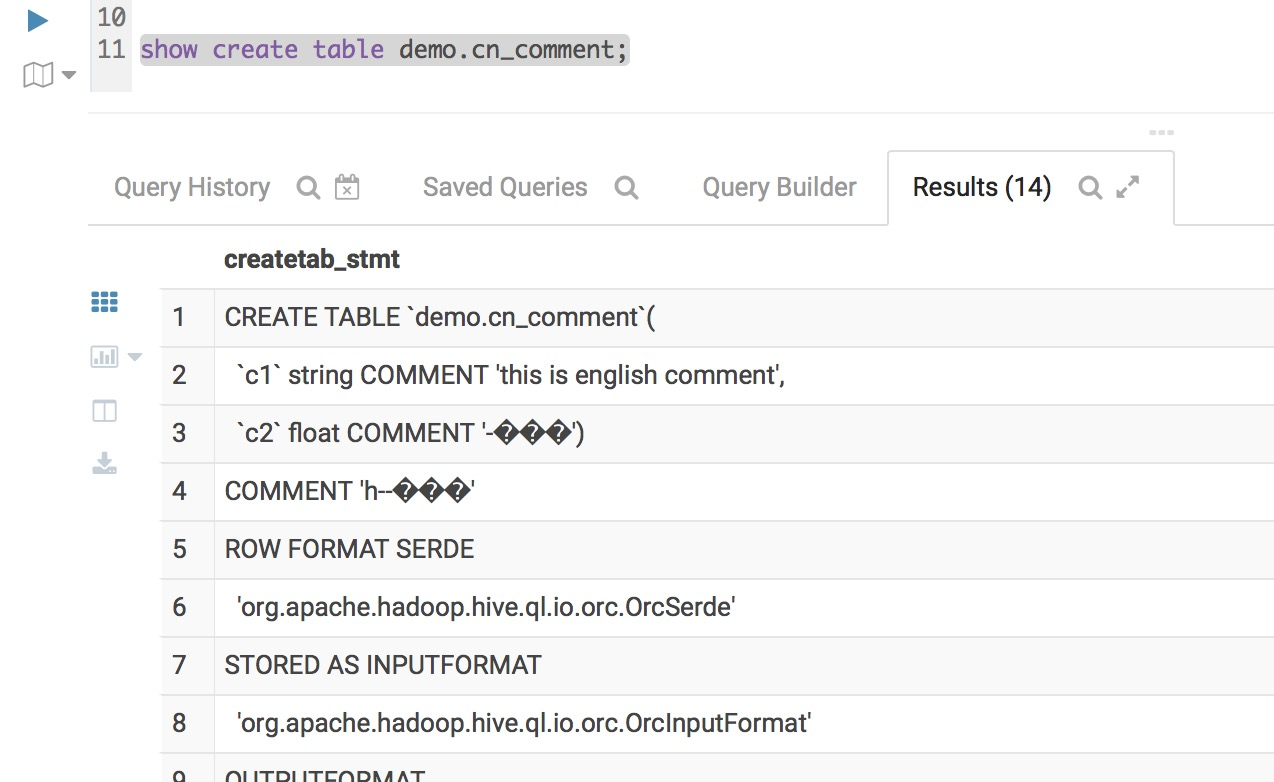Show results in grid view

pos(104,302)
